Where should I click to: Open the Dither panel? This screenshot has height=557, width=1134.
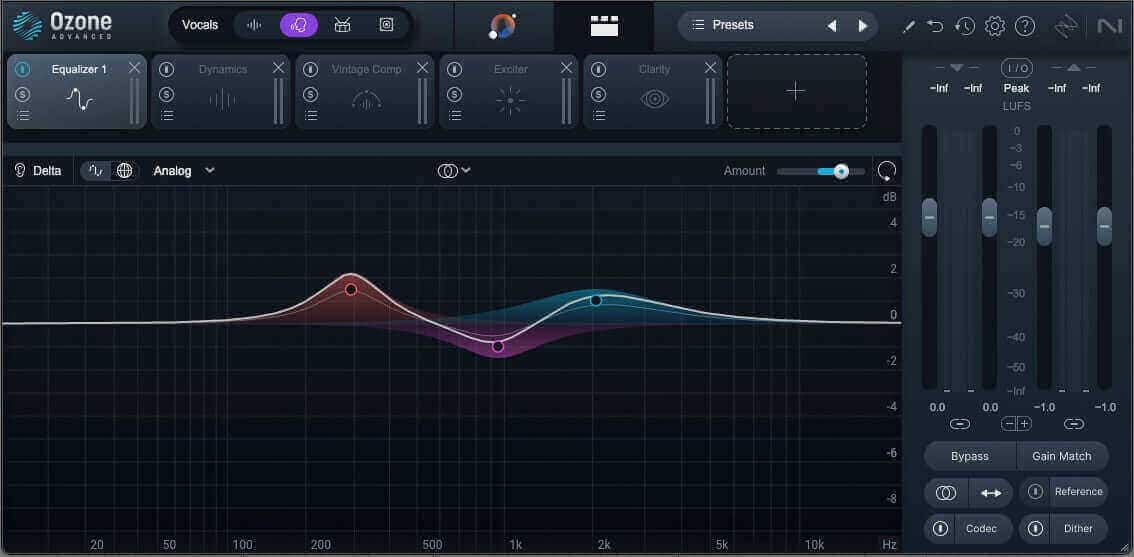1078,529
